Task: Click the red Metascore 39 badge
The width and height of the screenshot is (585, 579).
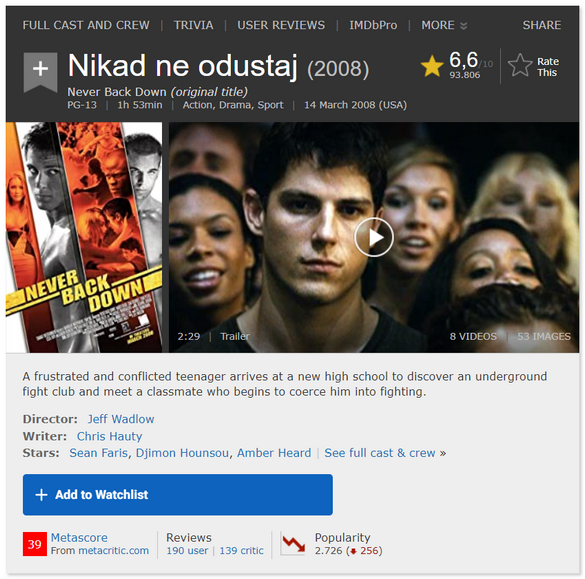Action: [35, 544]
